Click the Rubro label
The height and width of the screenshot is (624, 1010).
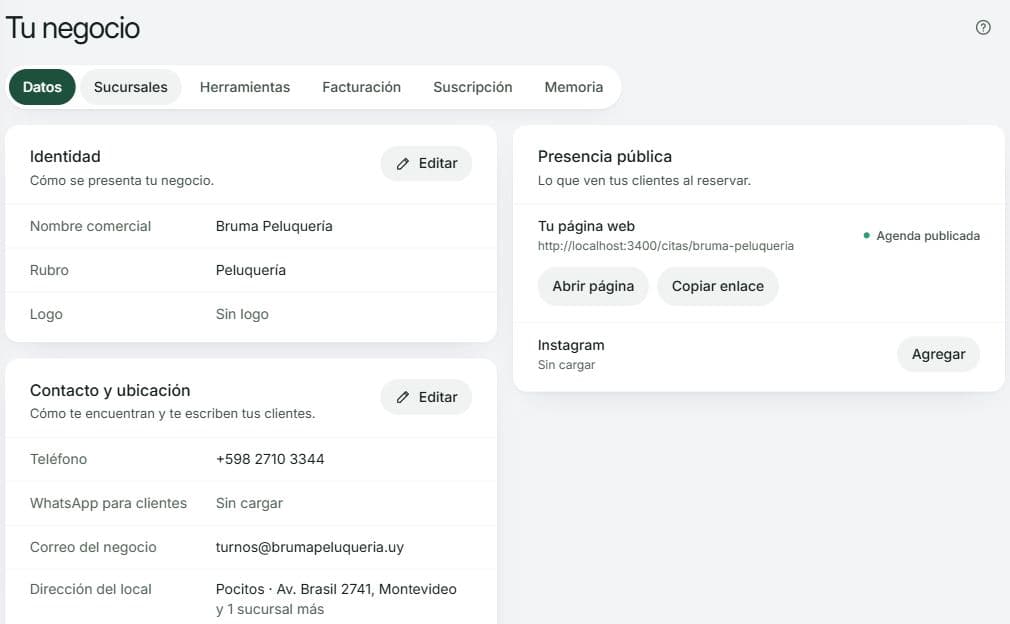click(x=49, y=270)
